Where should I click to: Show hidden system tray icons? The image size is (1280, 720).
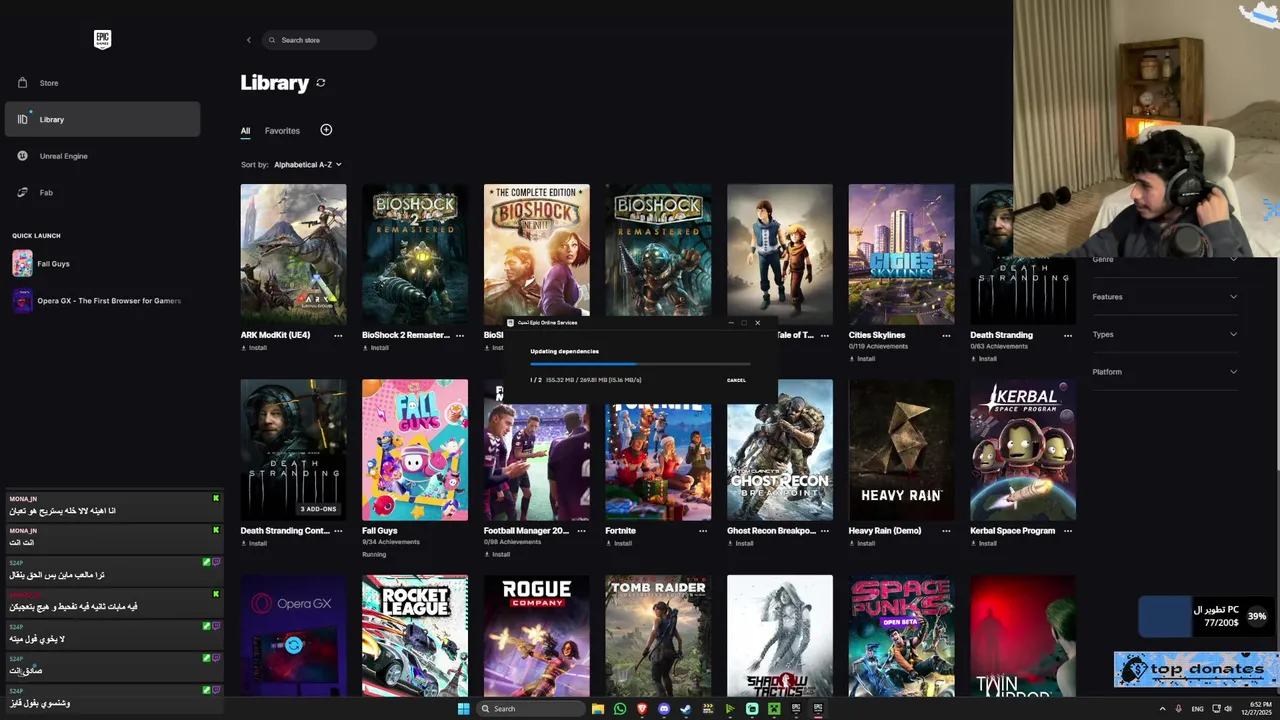click(x=1162, y=709)
